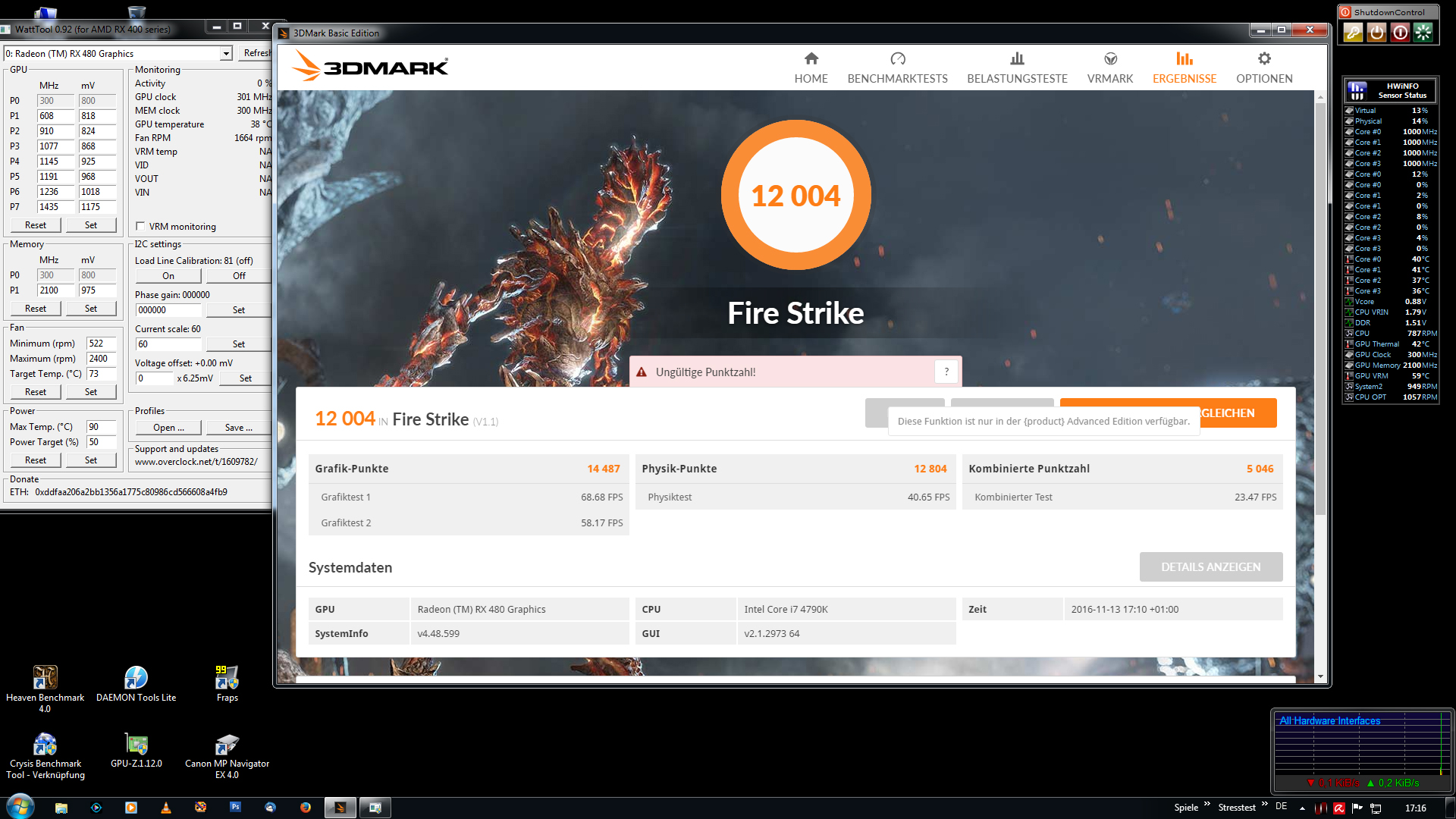The image size is (1456, 819).
Task: Expand the Spiele toolbar chevron in taskbar
Action: coord(1207,804)
